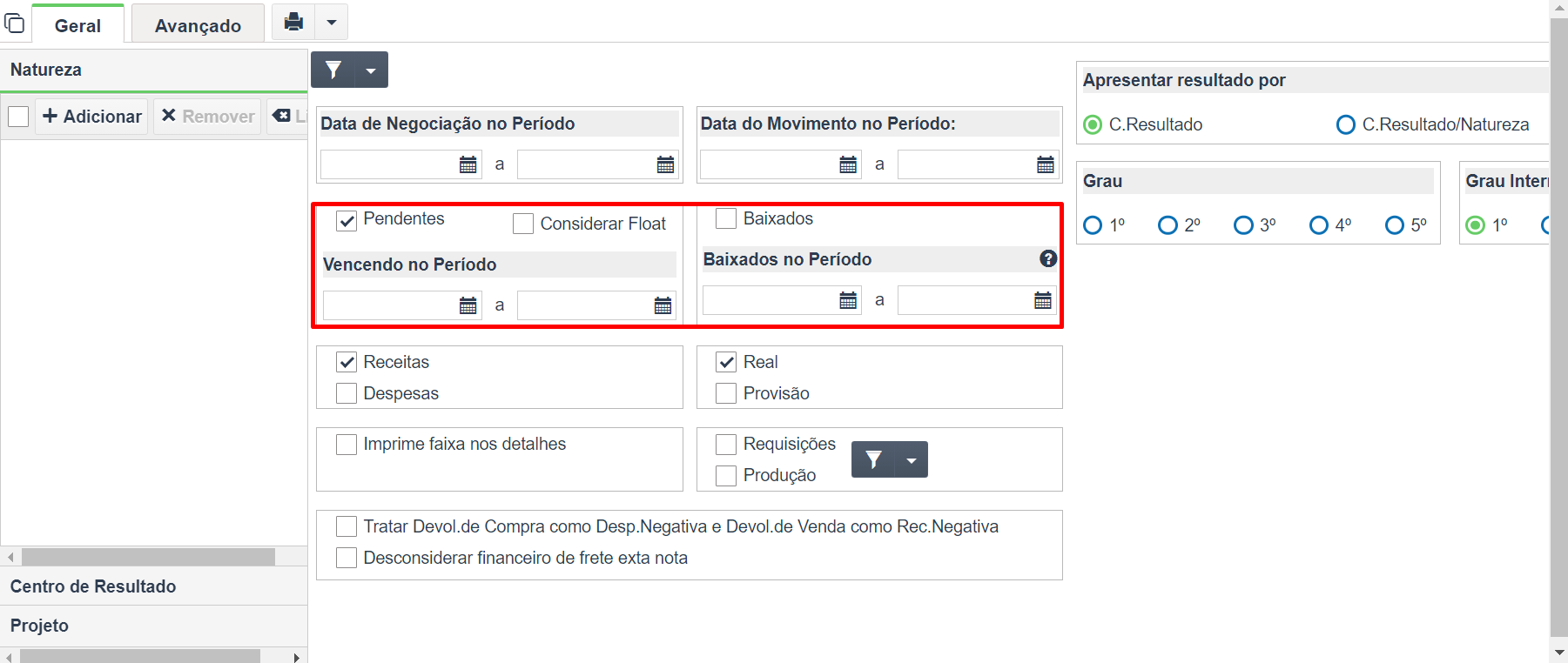Click the Natureza horizontal scrollbar
Screen dimensions: 1568x663
(148, 557)
